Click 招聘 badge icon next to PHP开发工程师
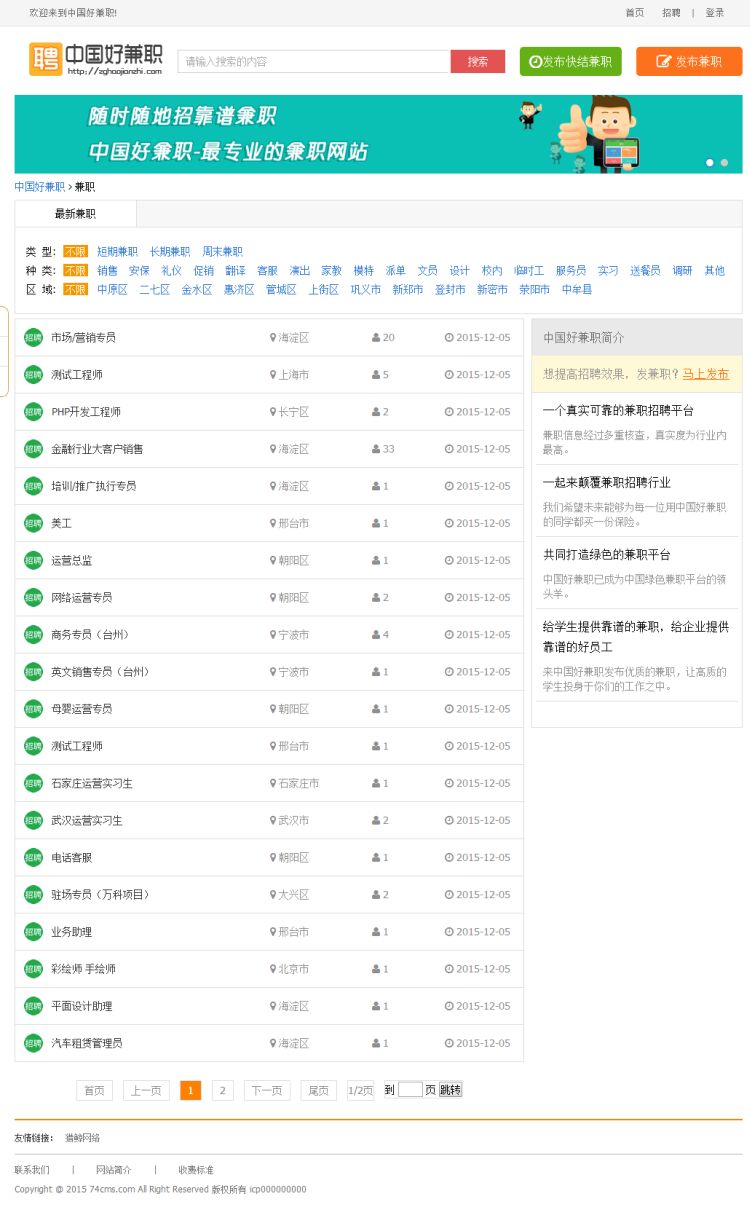This screenshot has height=1223, width=750. 34,412
